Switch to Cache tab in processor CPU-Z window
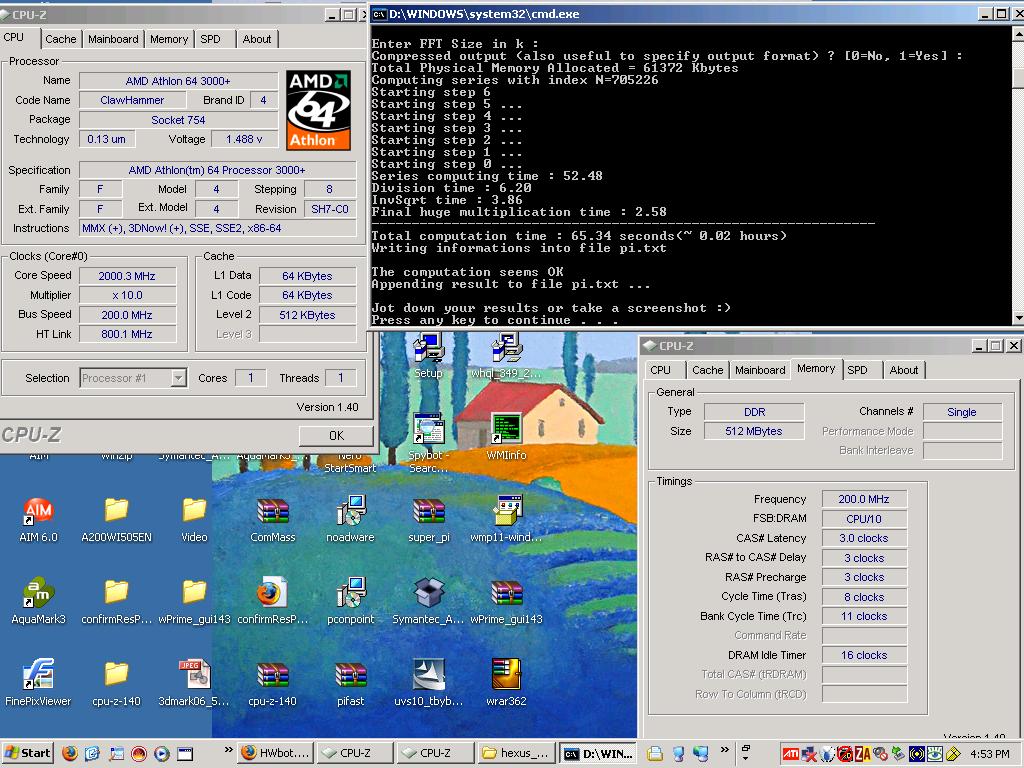 61,39
